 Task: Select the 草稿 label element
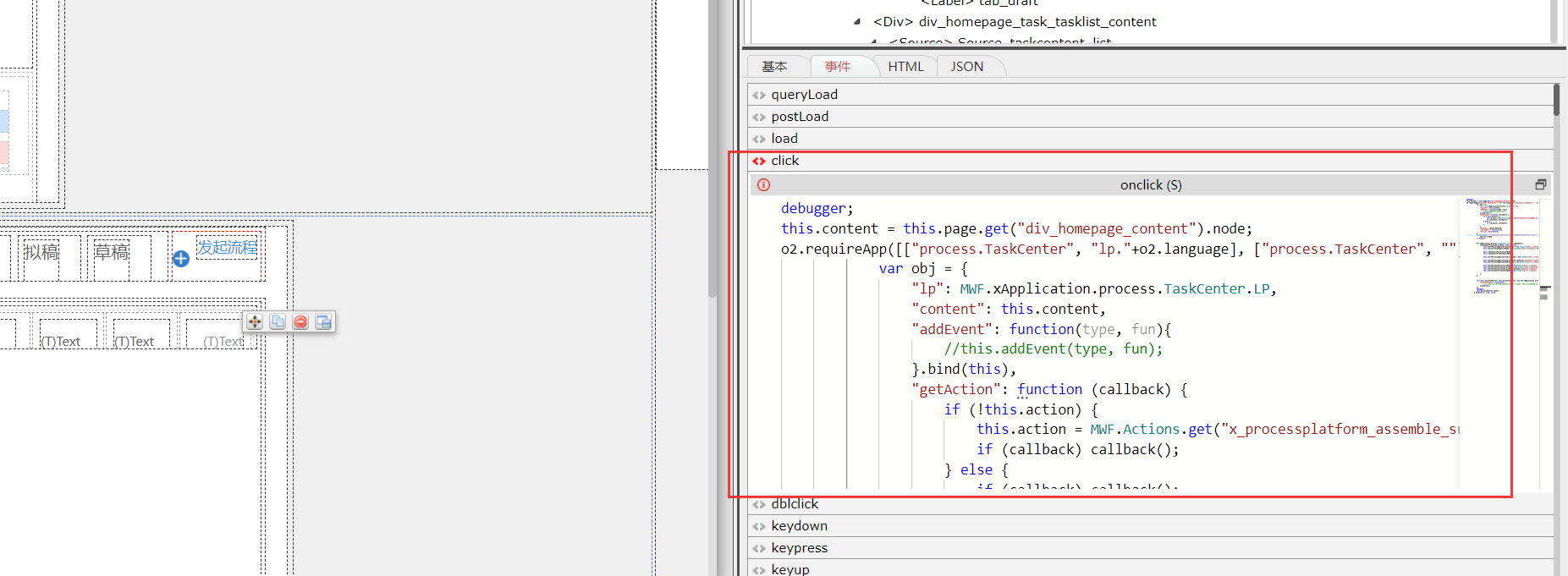pos(111,252)
